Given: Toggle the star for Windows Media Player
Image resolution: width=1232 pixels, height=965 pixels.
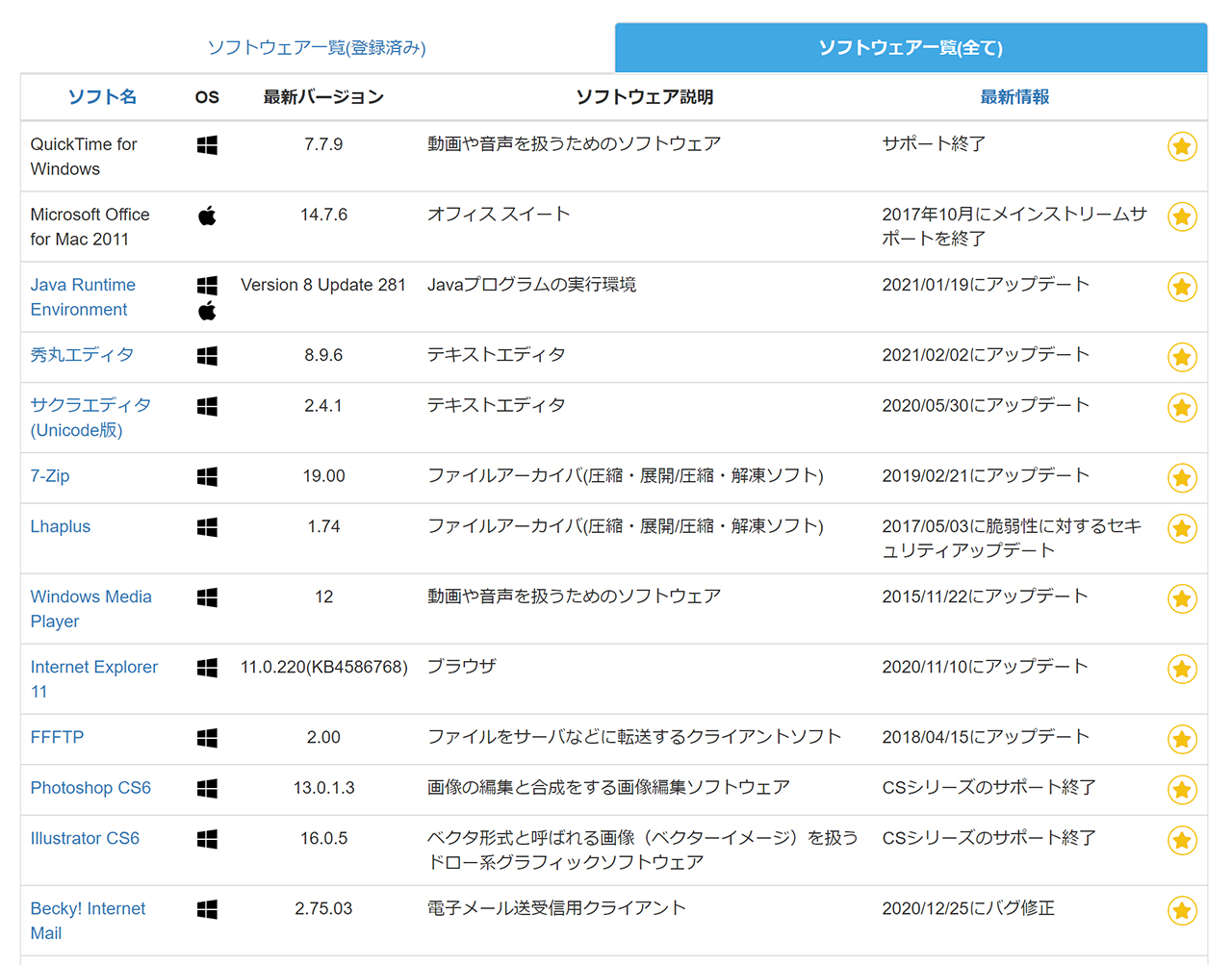Looking at the screenshot, I should pos(1182,598).
